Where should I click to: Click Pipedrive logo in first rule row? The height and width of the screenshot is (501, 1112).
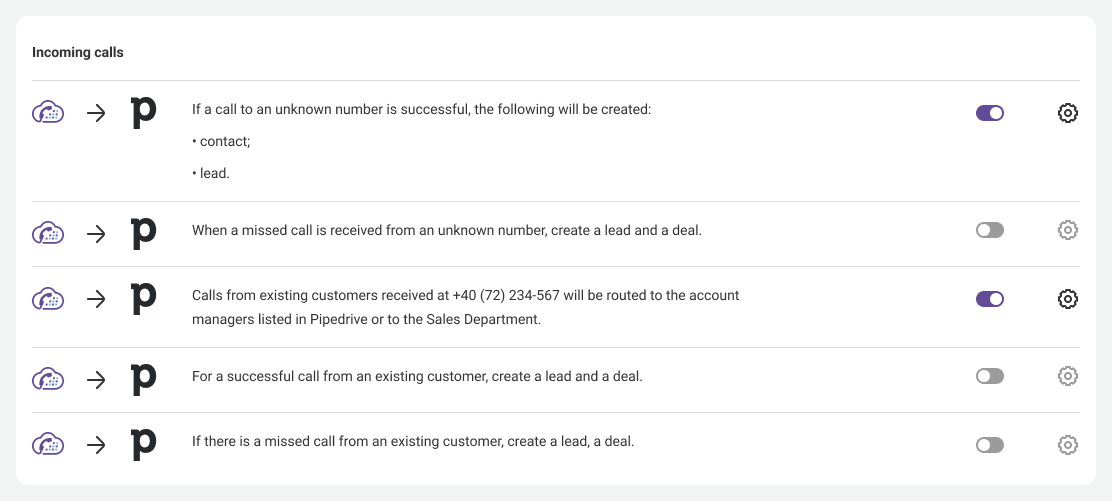pos(144,113)
